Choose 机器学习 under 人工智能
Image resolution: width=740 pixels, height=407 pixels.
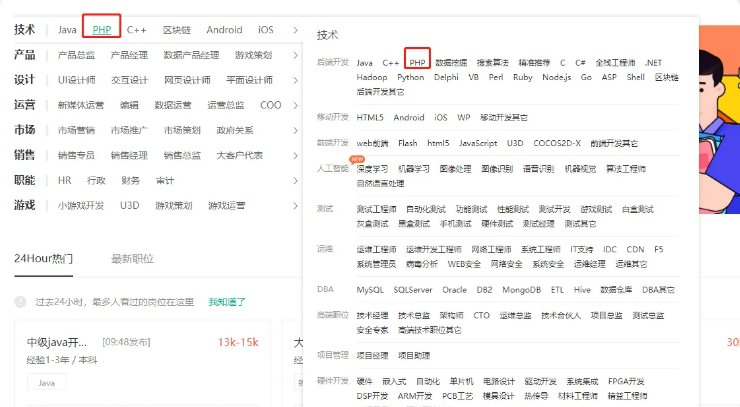[x=414, y=169]
